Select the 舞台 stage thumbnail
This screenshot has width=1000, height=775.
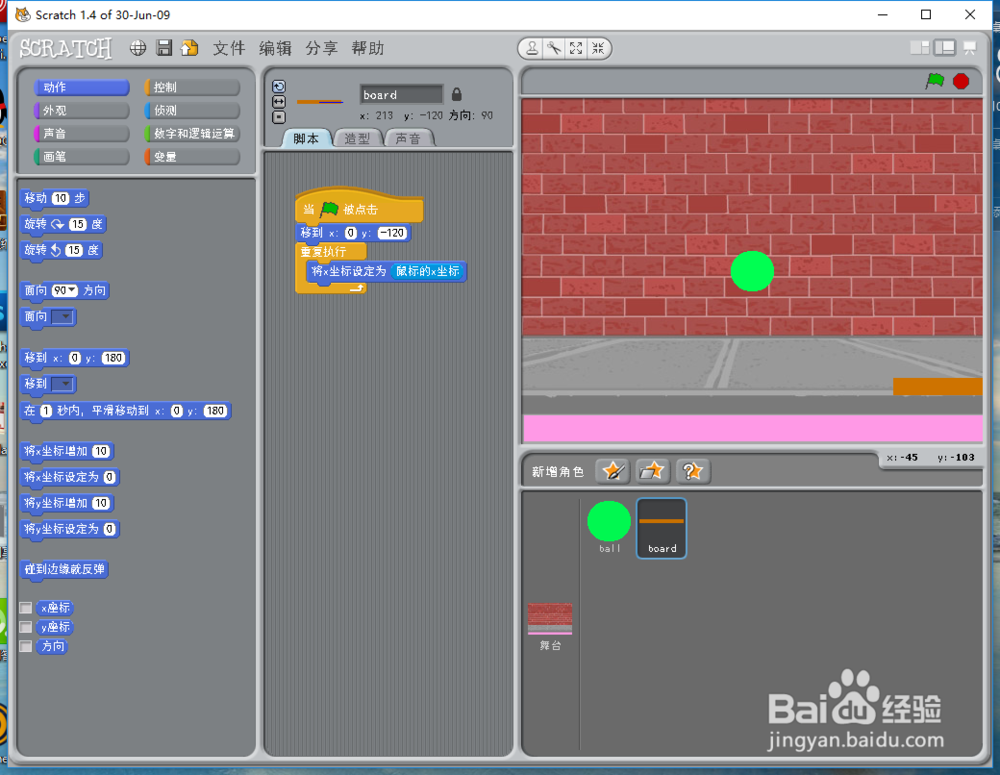click(x=550, y=626)
